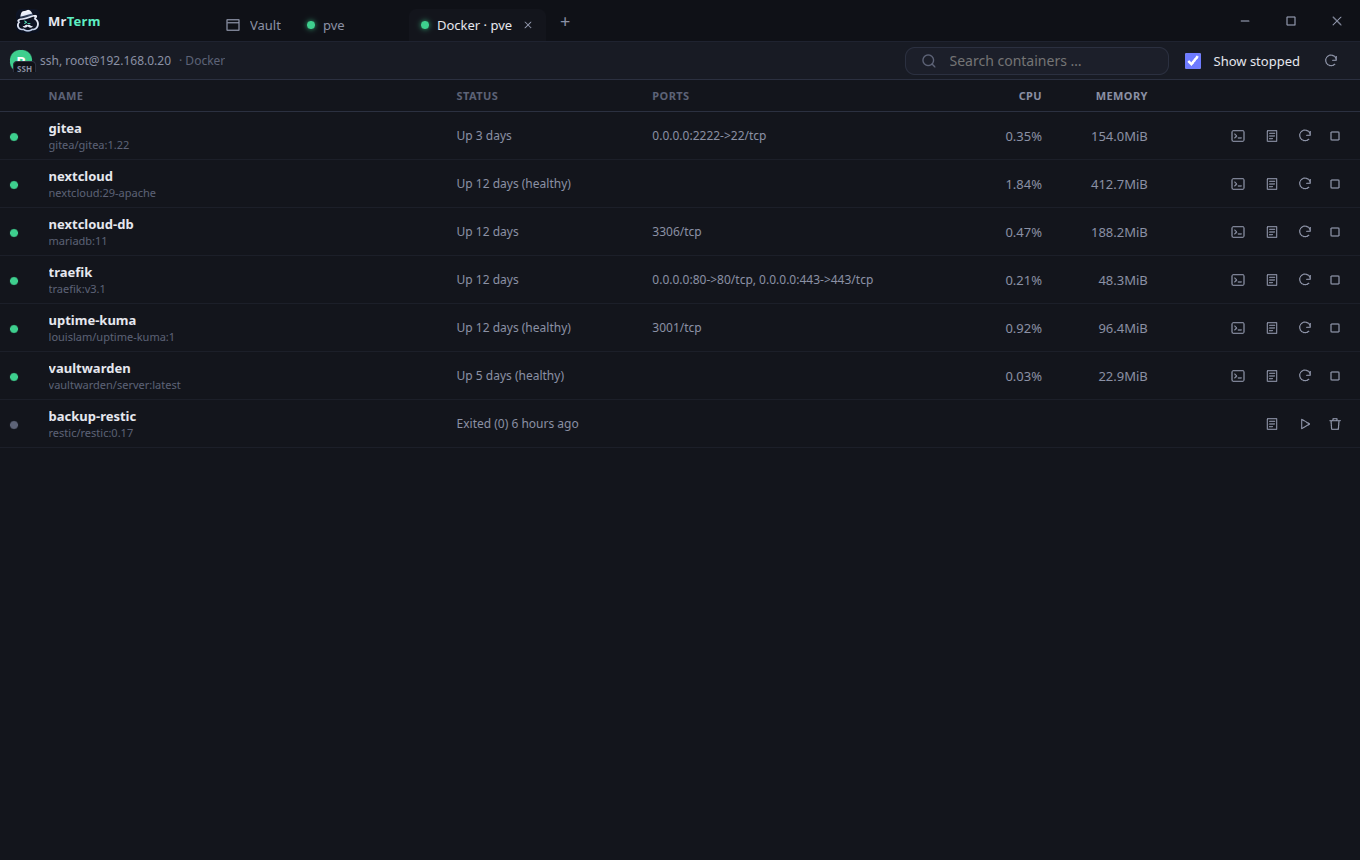
Task: Stop the nextcloud-db container
Action: tap(1335, 232)
